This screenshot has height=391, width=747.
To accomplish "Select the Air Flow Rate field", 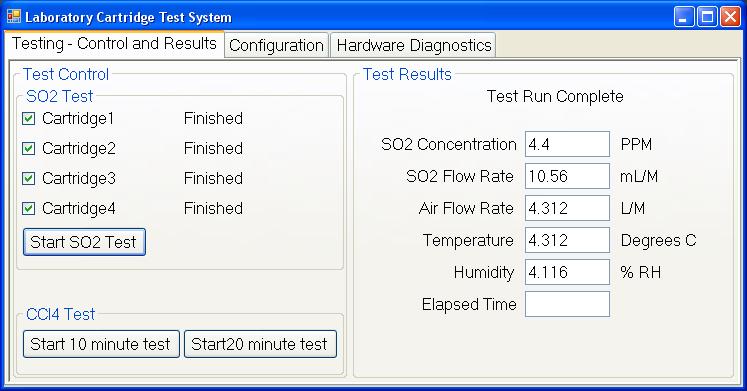I will click(567, 208).
